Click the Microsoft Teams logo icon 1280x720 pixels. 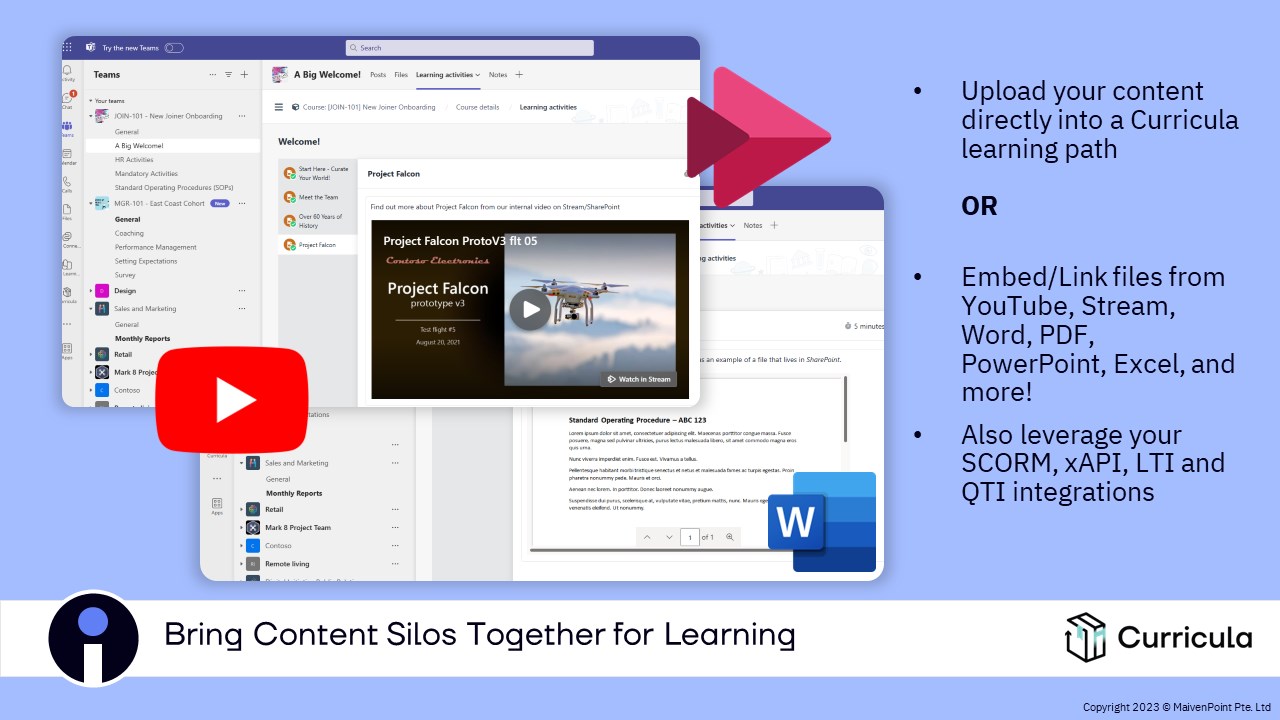[x=90, y=47]
